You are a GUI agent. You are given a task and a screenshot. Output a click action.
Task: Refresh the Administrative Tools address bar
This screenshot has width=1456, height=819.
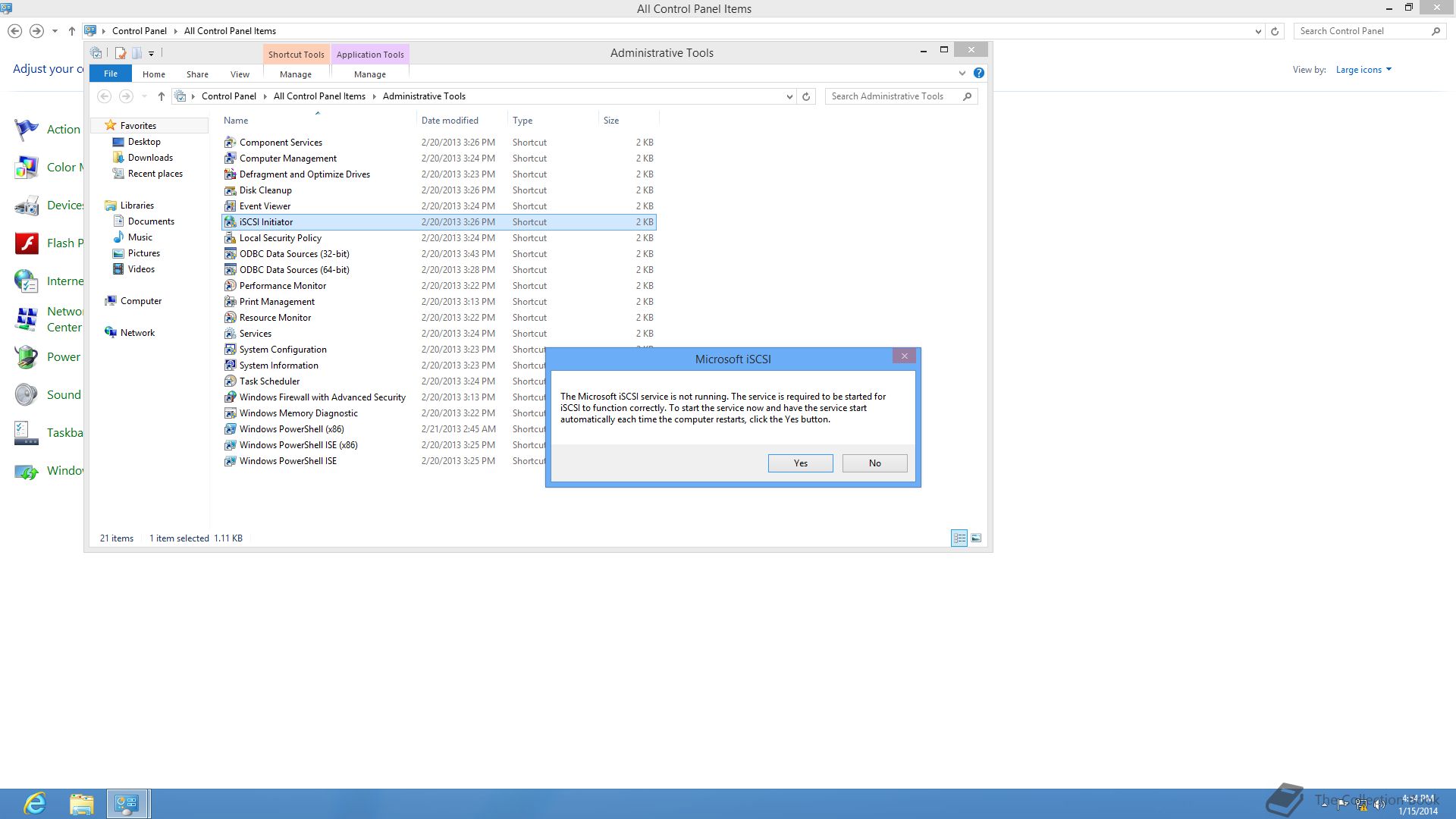pyautogui.click(x=806, y=96)
